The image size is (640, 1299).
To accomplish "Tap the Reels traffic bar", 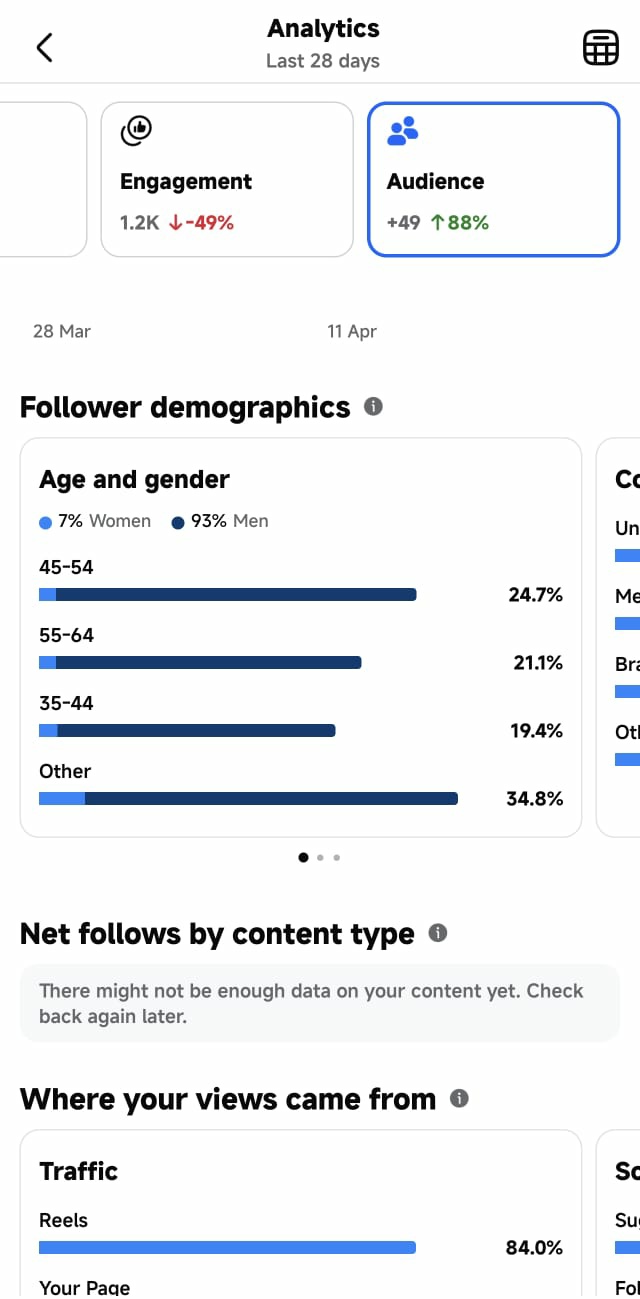I will pos(227,1247).
